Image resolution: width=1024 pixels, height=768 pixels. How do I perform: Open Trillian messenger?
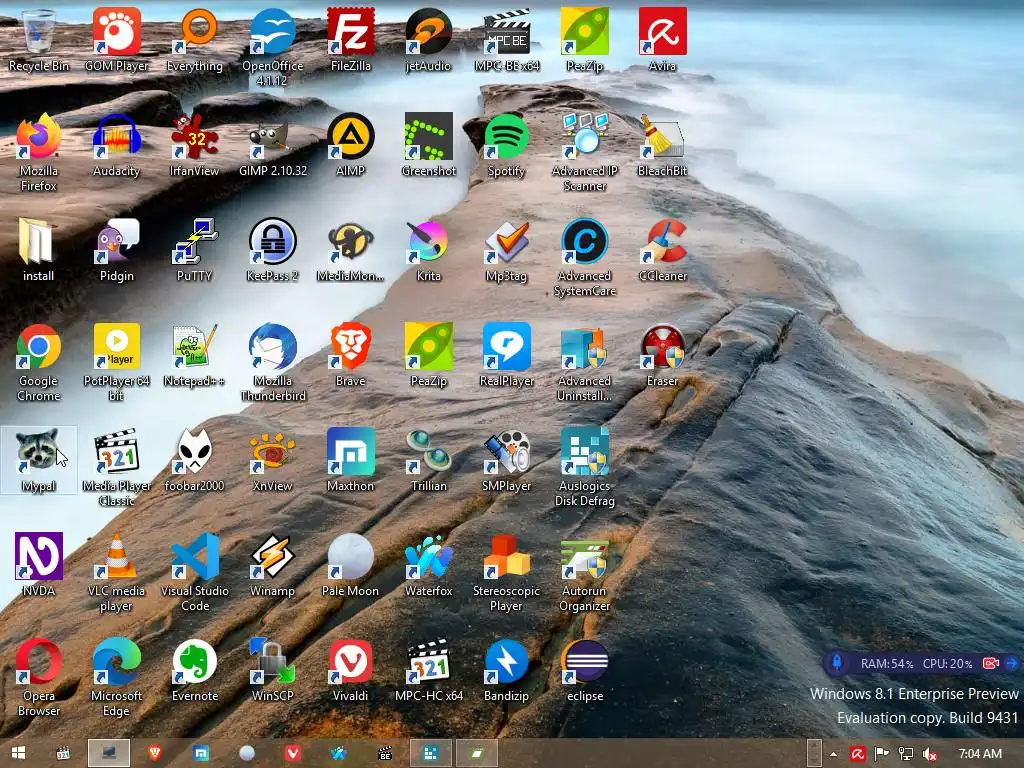tap(428, 460)
